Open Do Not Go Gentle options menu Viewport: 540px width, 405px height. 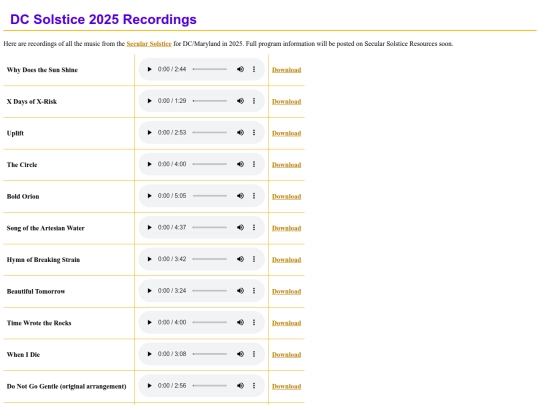pyautogui.click(x=254, y=386)
